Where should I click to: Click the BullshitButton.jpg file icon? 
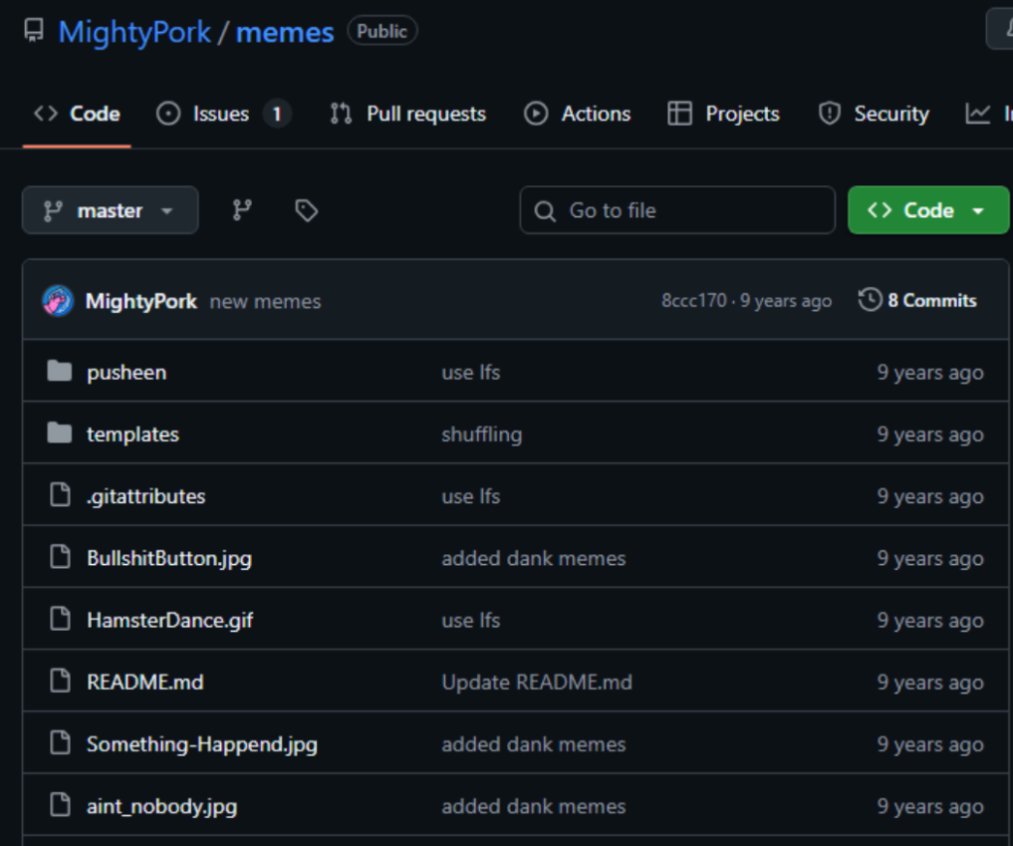tap(60, 557)
